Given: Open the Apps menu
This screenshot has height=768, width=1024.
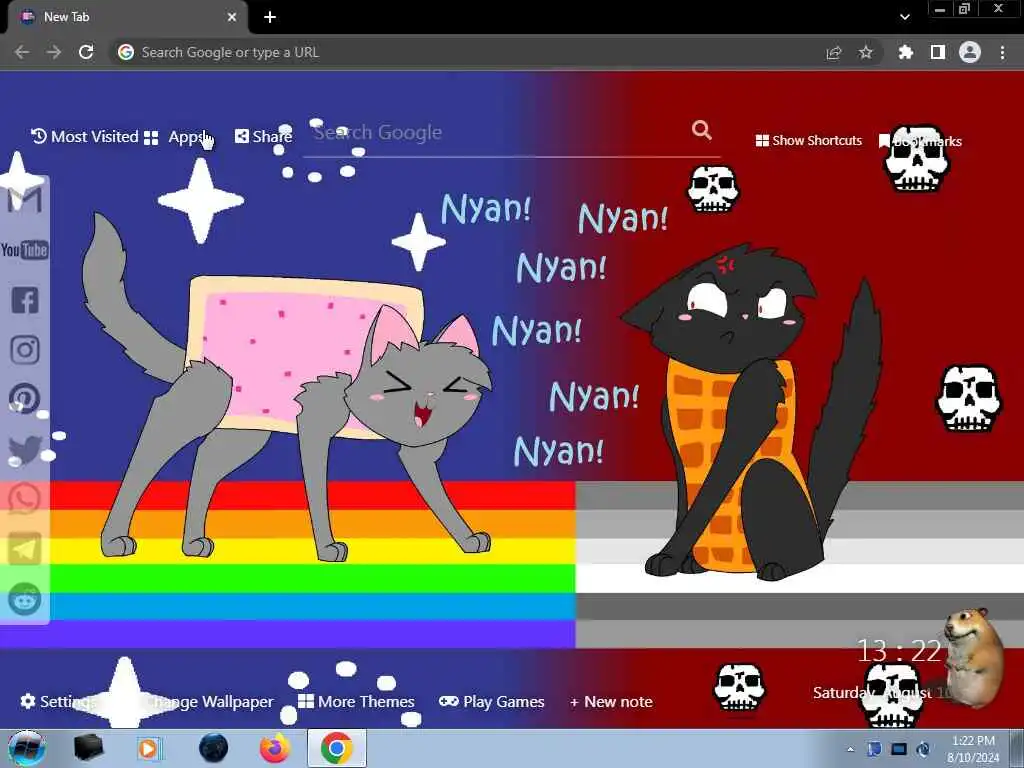Looking at the screenshot, I should click(x=172, y=137).
